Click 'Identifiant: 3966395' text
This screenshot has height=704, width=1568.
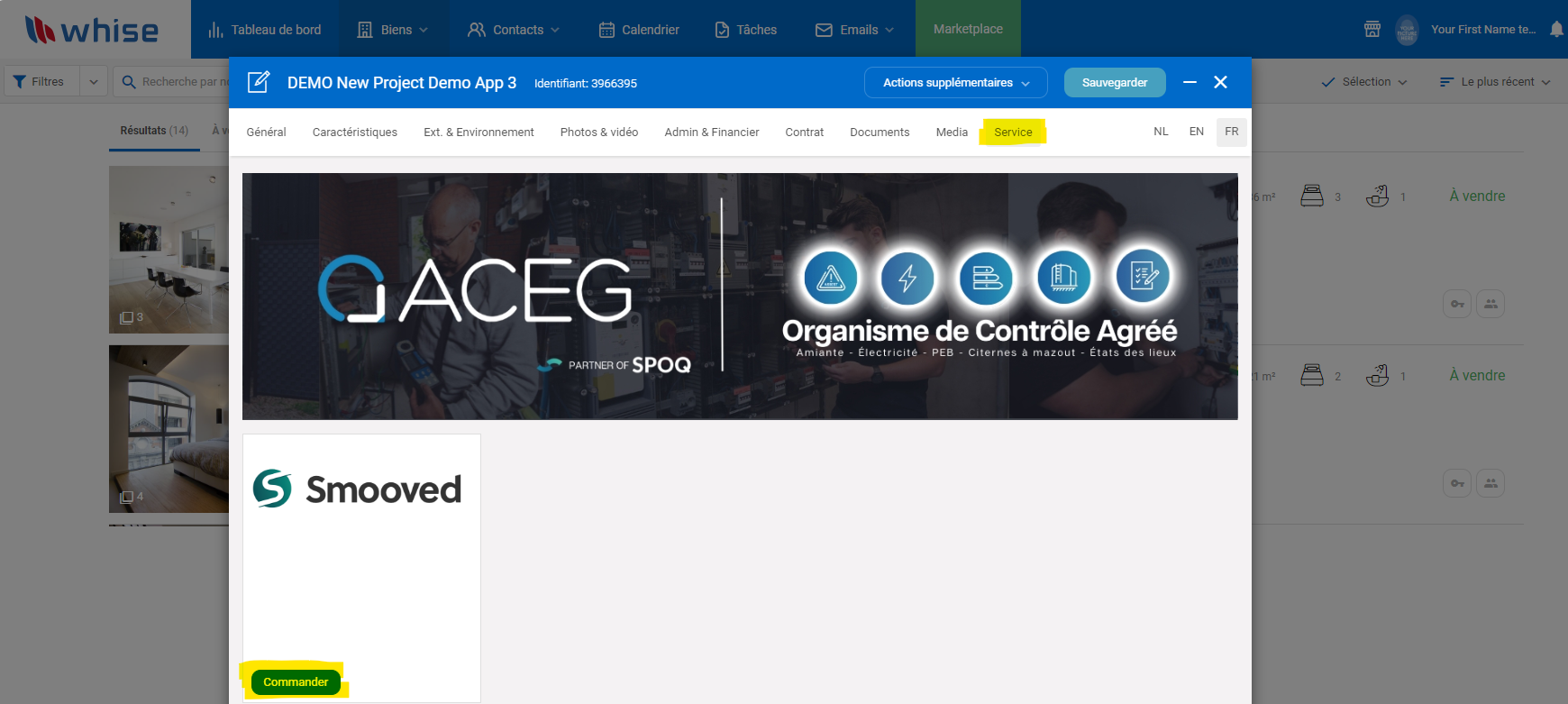pos(586,83)
